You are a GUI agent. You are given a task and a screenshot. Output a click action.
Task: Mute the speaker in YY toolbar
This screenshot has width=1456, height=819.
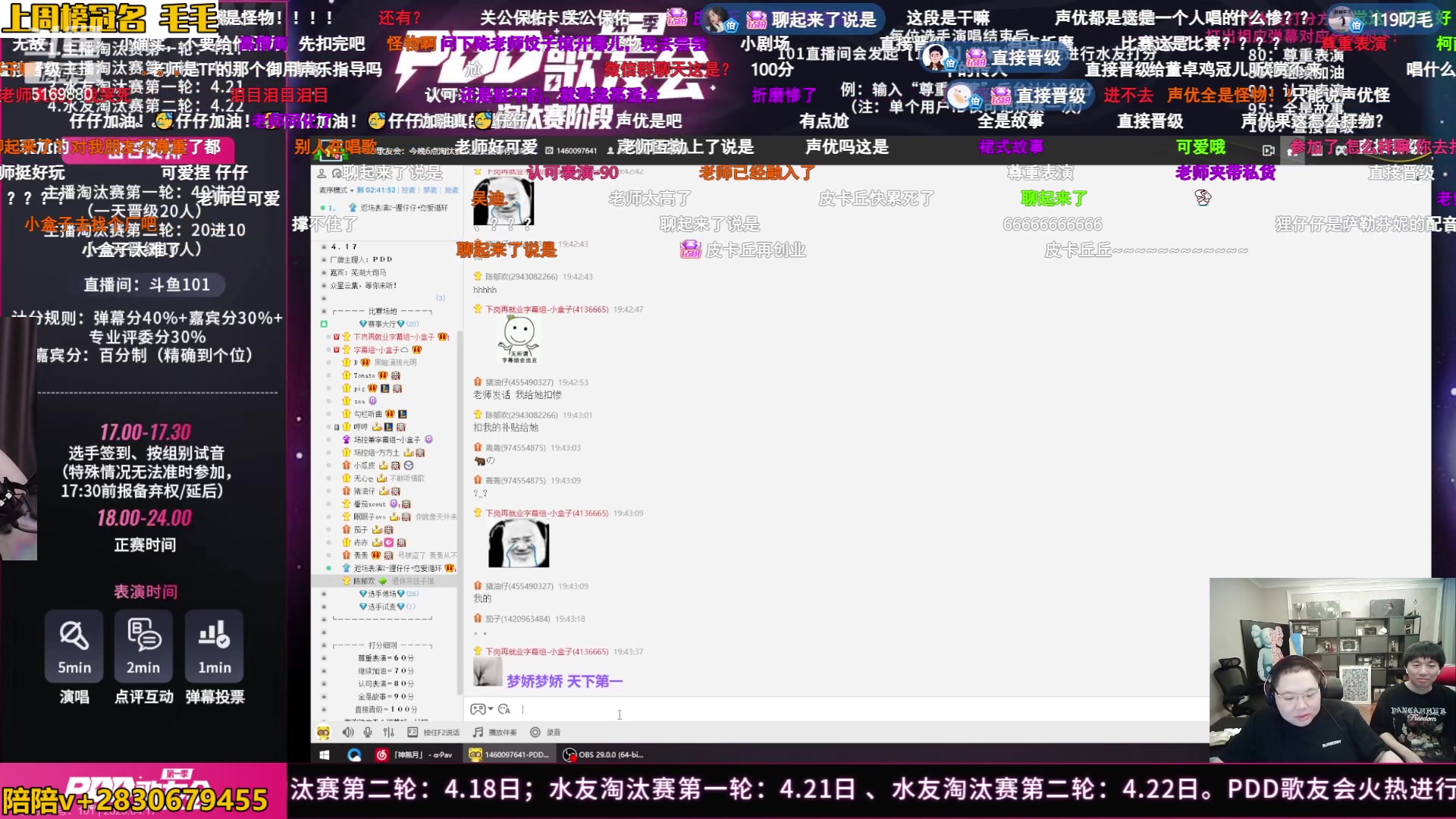[x=347, y=732]
